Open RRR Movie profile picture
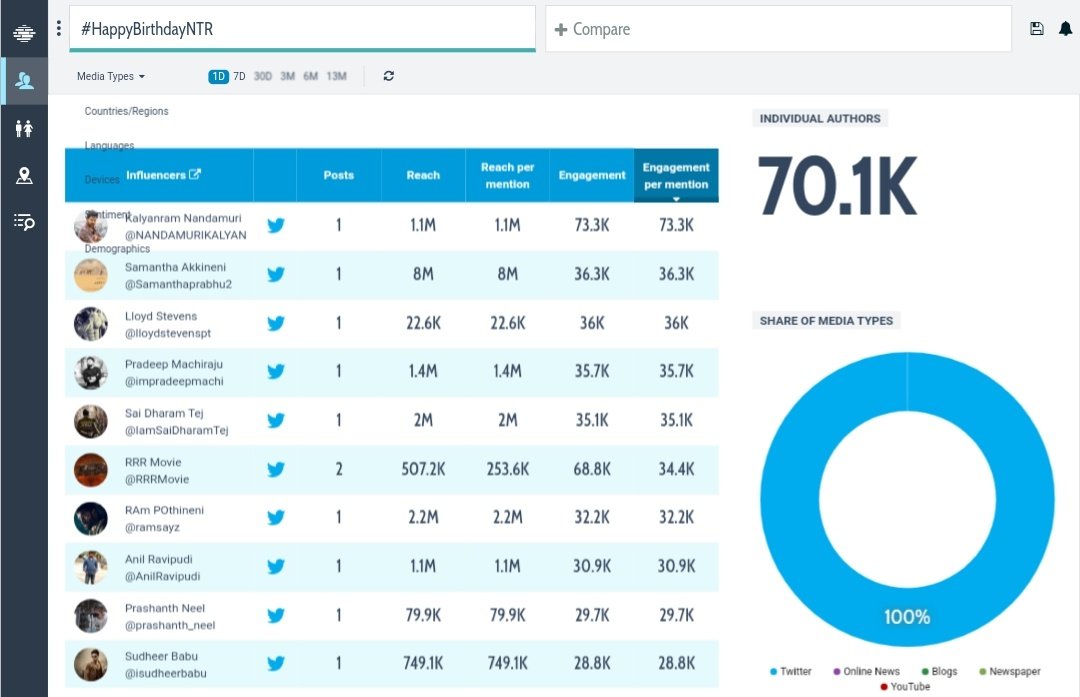 click(91, 470)
